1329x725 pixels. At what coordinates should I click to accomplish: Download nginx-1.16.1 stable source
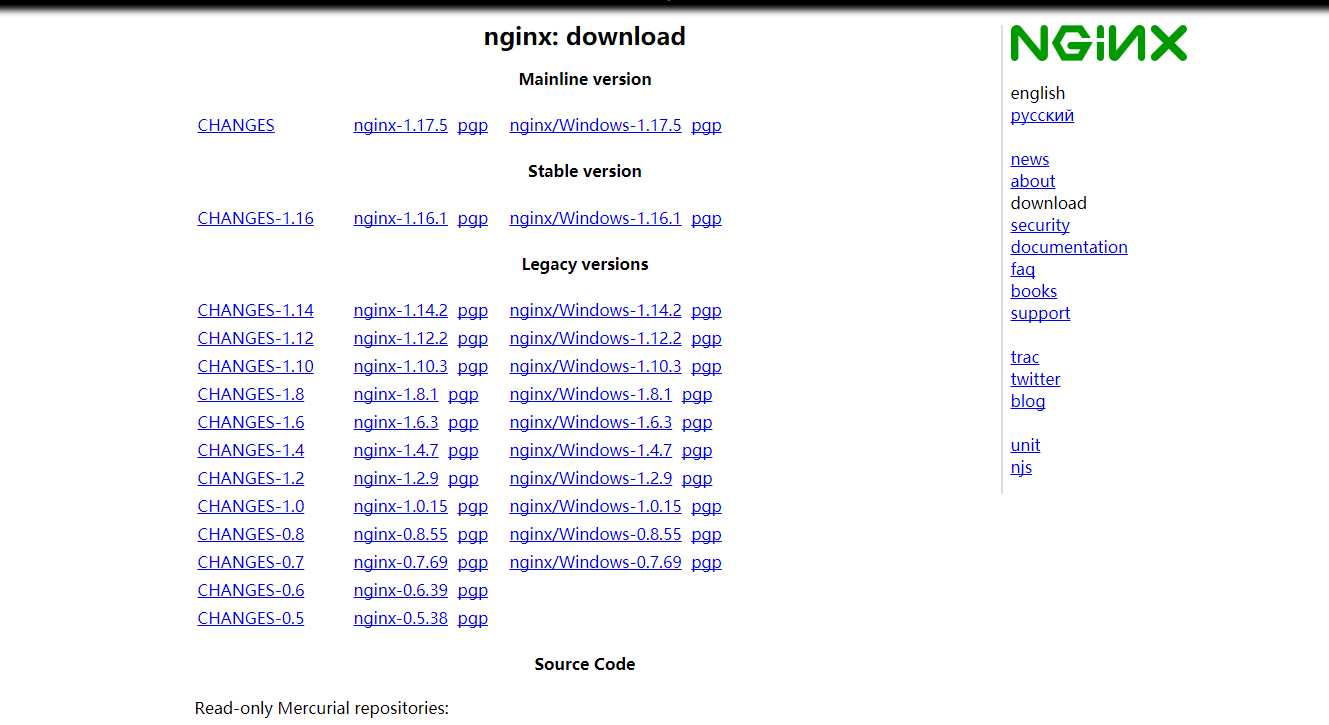pos(400,219)
